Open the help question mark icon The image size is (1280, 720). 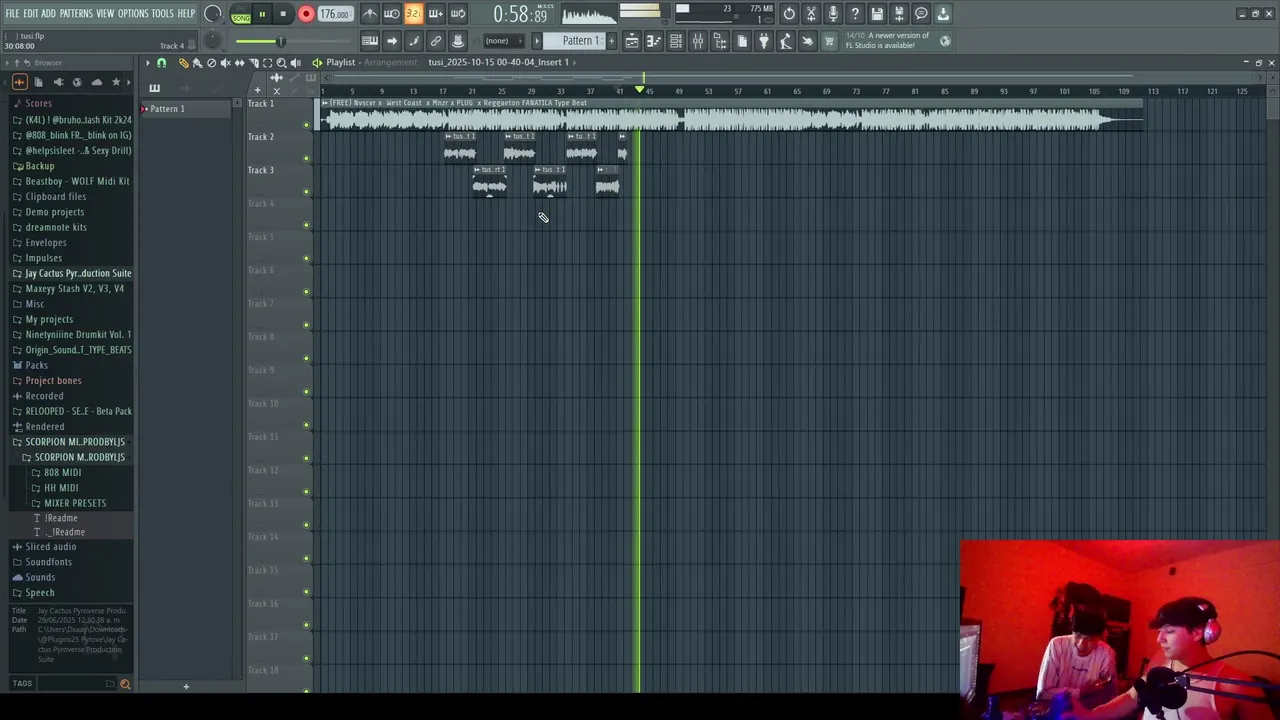855,14
